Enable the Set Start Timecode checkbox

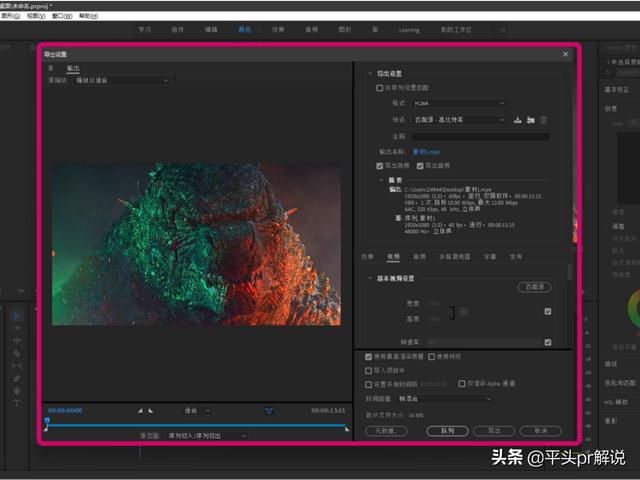pyautogui.click(x=369, y=384)
